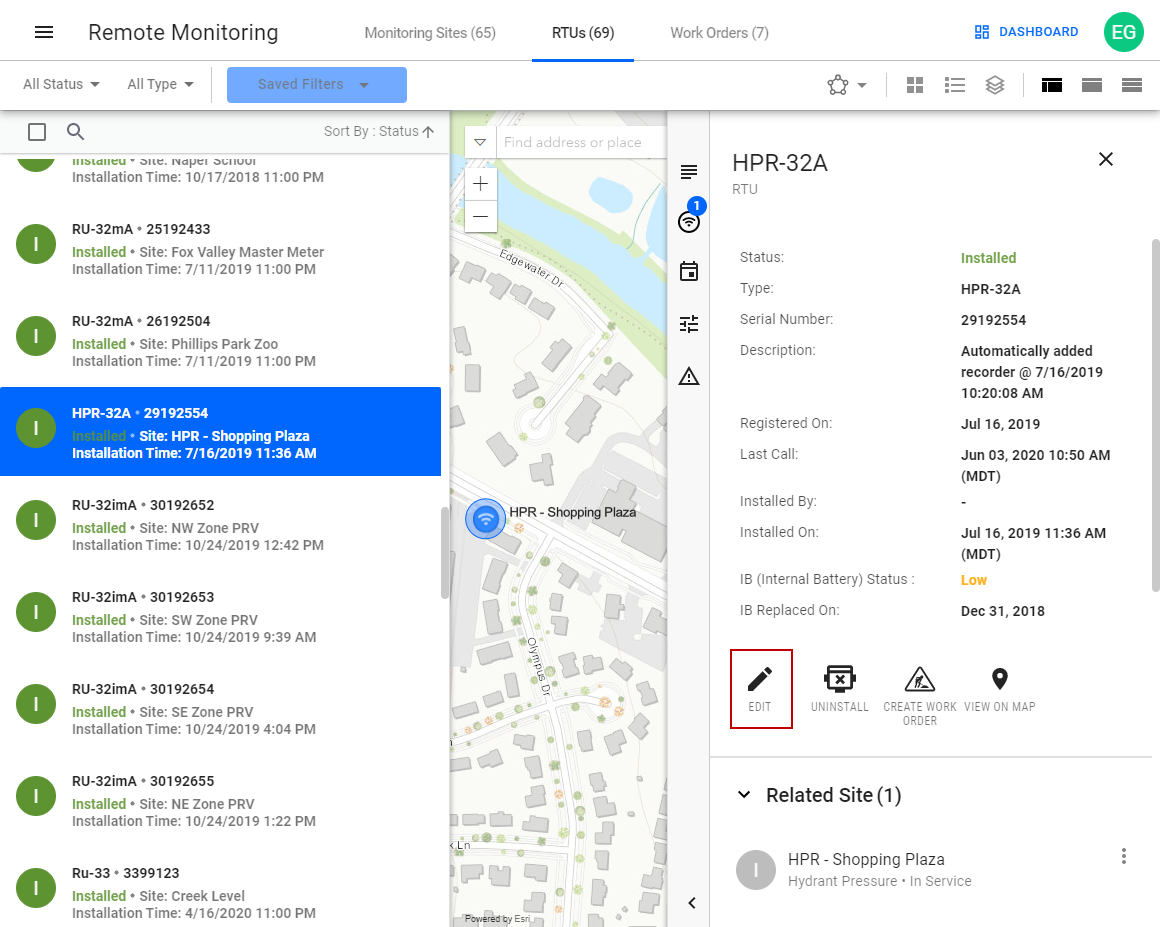The width and height of the screenshot is (1160, 927).
Task: Open the All Type filter dropdown
Action: (x=160, y=85)
